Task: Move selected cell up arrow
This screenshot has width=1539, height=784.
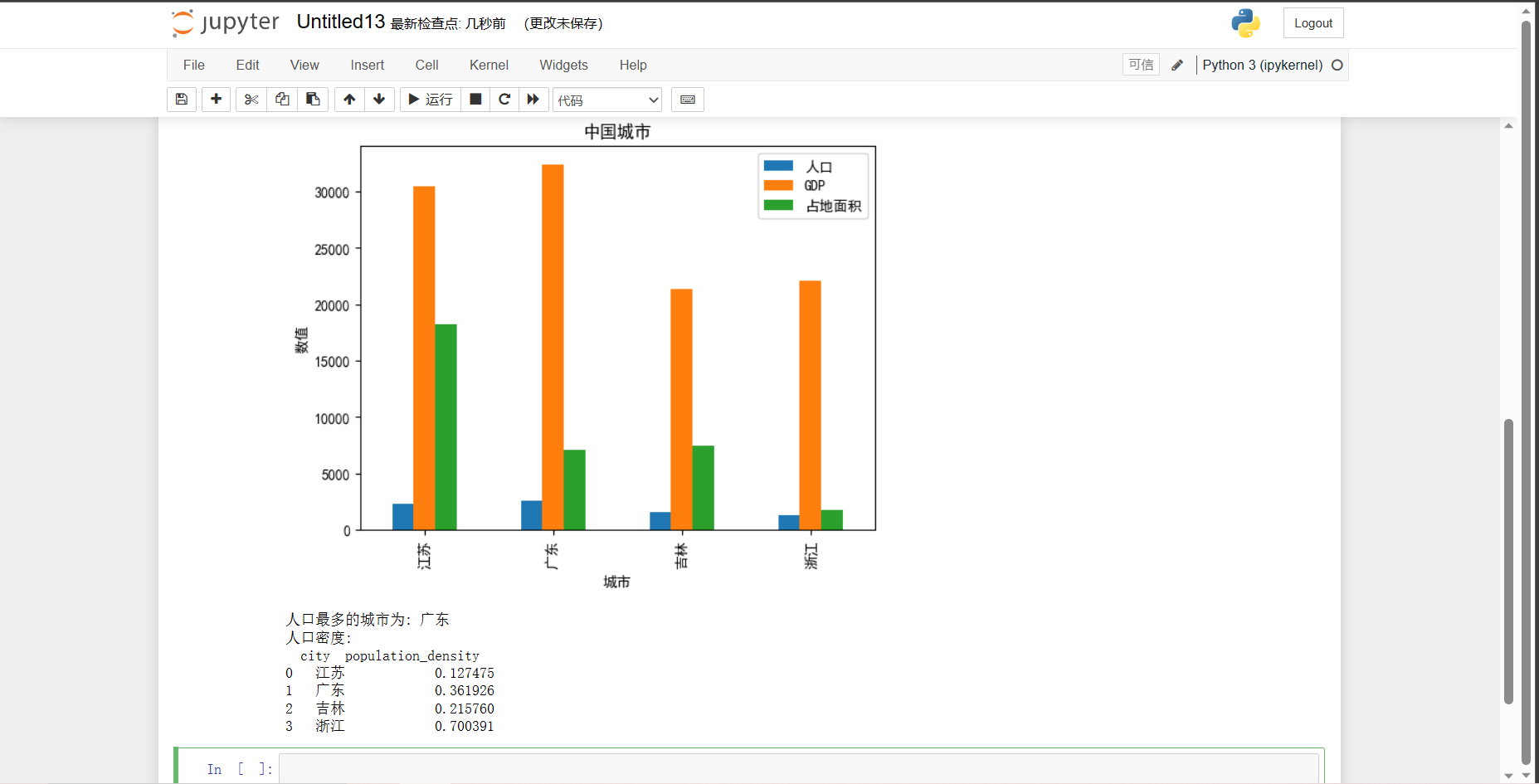Action: coord(349,100)
